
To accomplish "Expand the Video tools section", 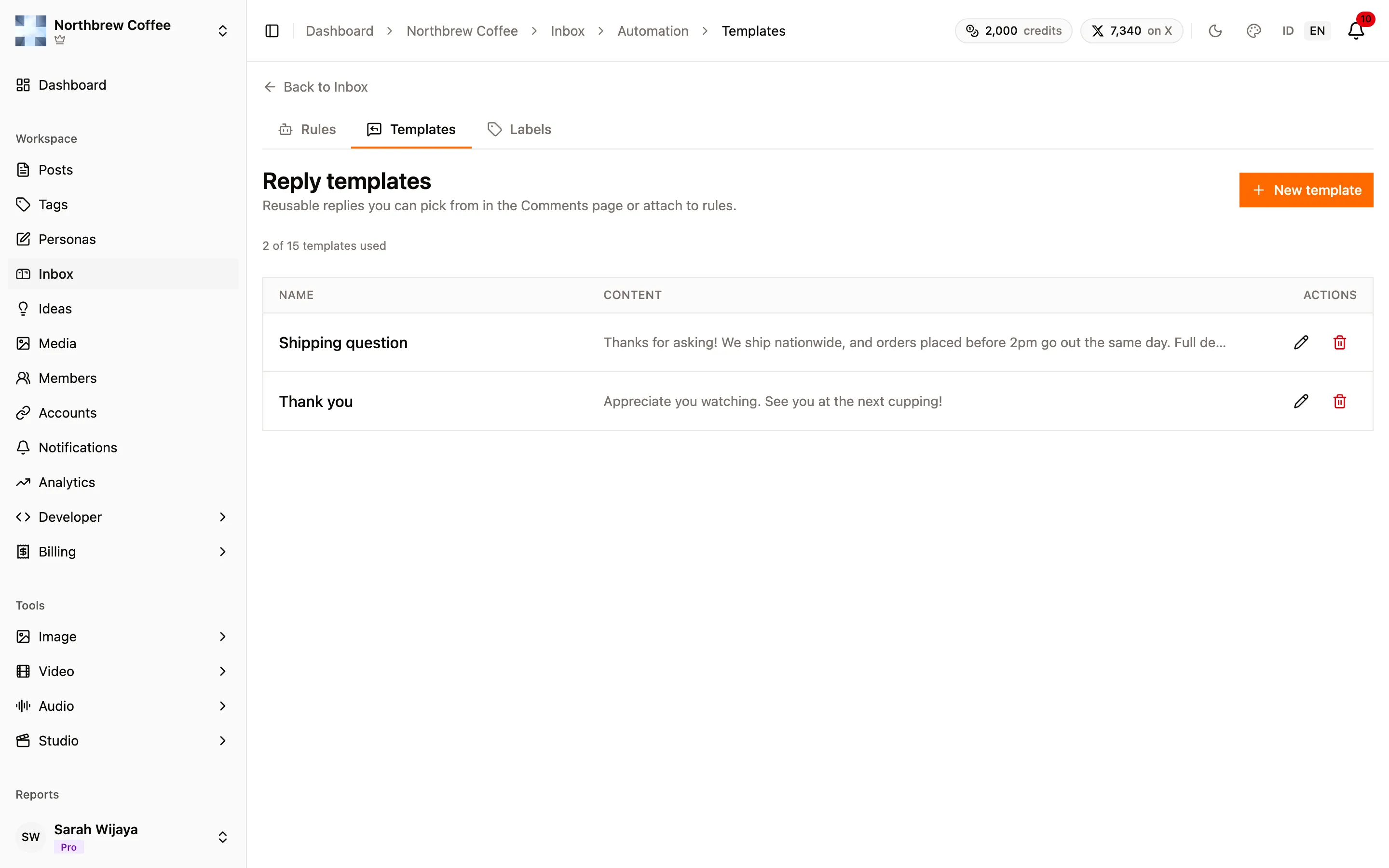I will (x=123, y=671).
